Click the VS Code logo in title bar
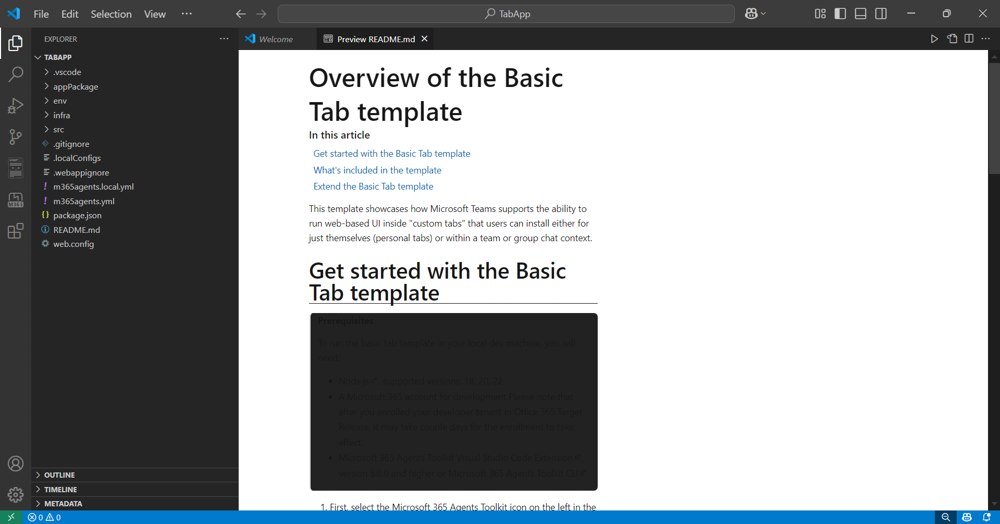This screenshot has height=524, width=1000. (13, 13)
